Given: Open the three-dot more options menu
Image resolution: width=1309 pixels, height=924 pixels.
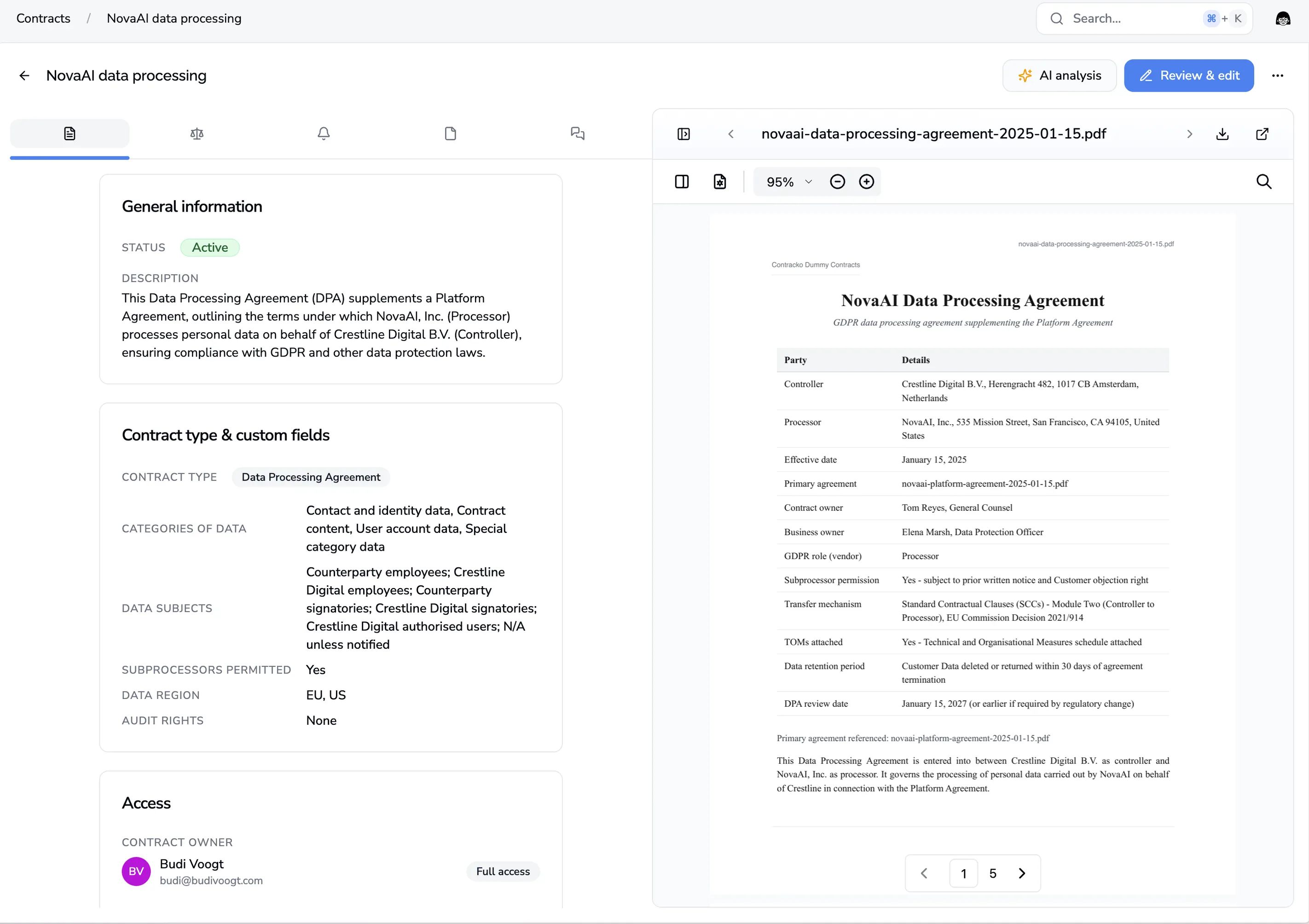Looking at the screenshot, I should tap(1278, 75).
